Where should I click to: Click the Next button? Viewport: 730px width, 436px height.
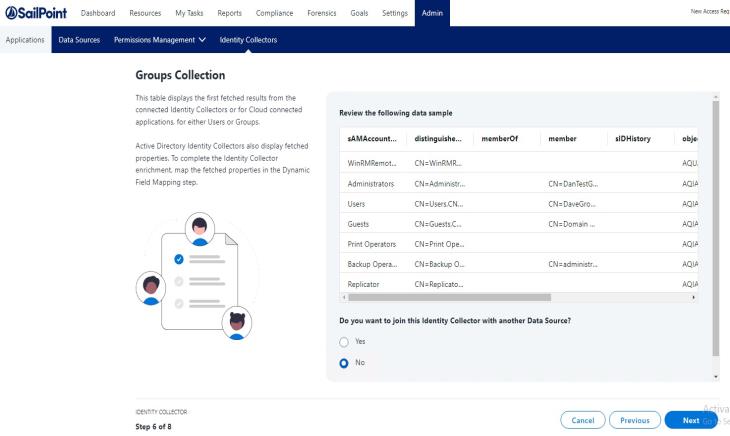pyautogui.click(x=691, y=420)
